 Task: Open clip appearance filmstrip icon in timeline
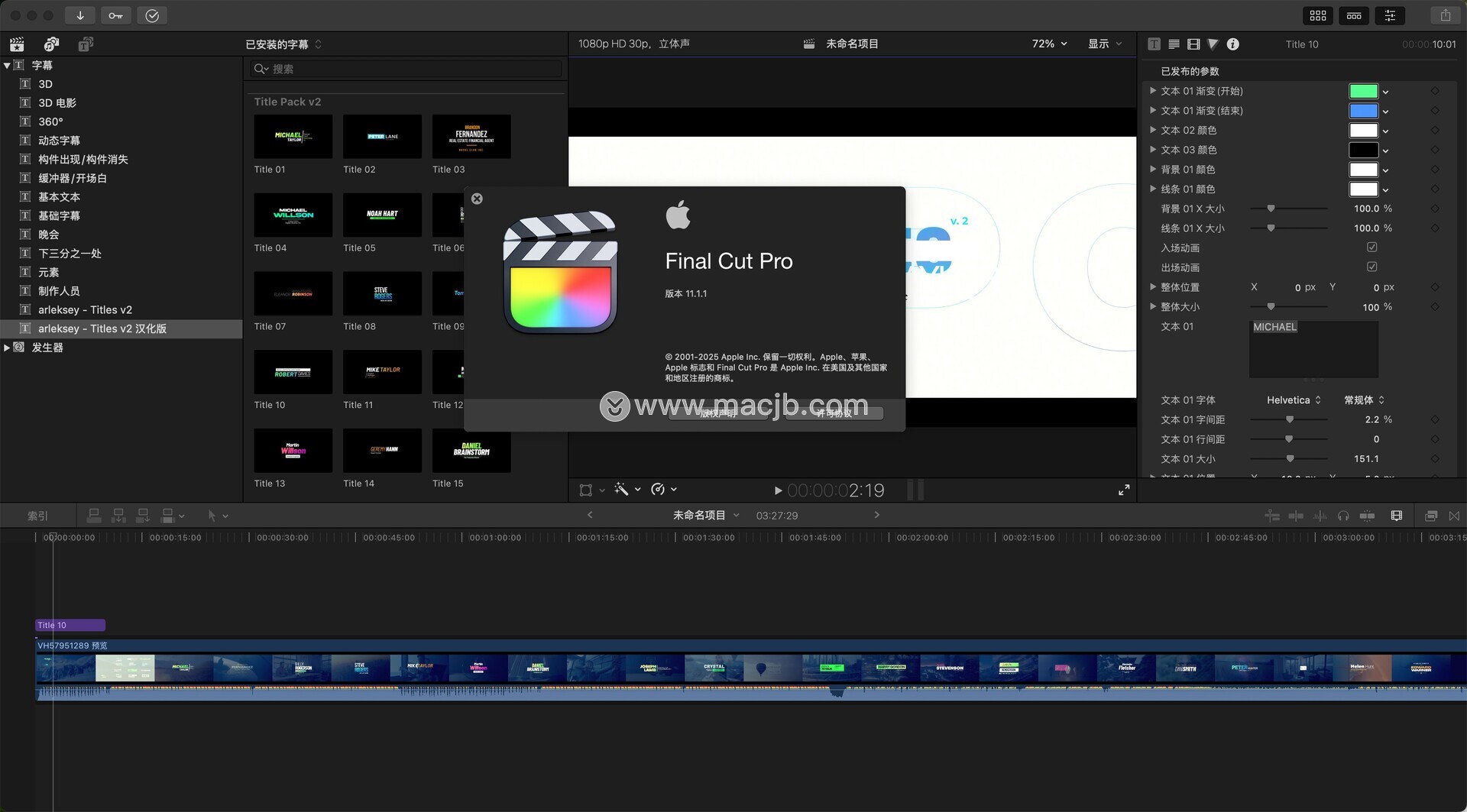(1397, 516)
